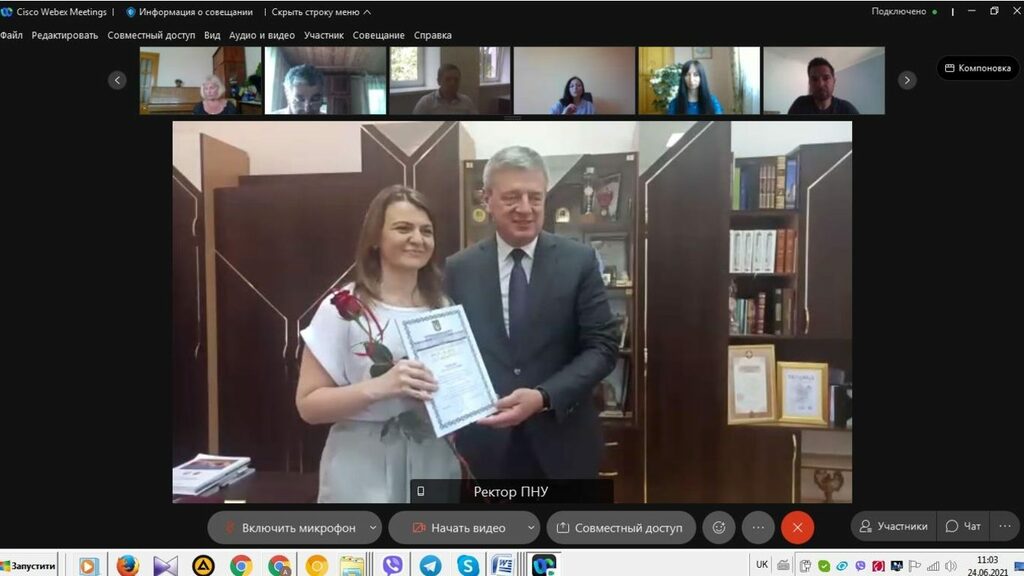
Task: Hide menu bar via Скрыть строку меню
Action: [321, 12]
